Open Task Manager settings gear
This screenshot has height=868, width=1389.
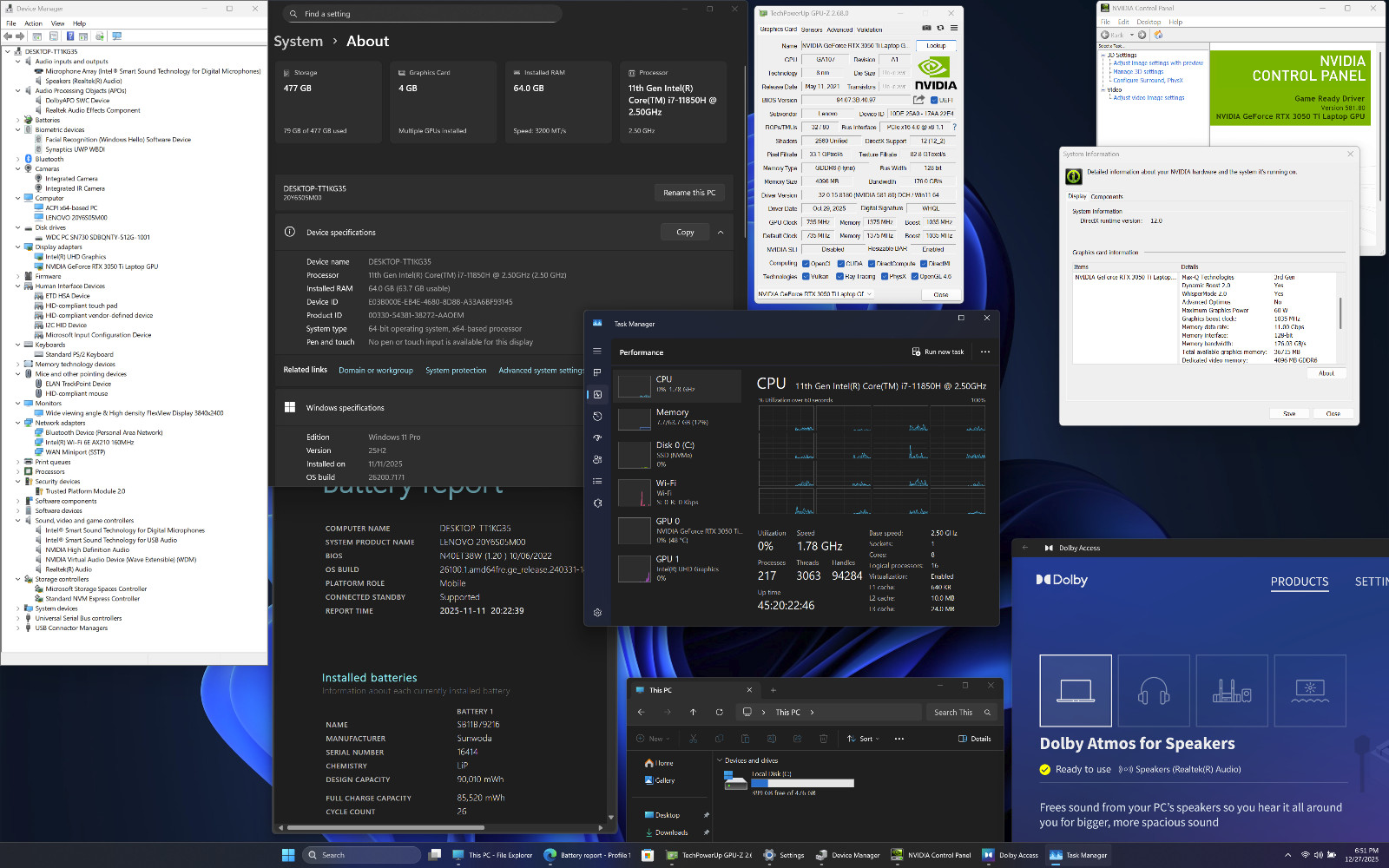[x=597, y=613]
